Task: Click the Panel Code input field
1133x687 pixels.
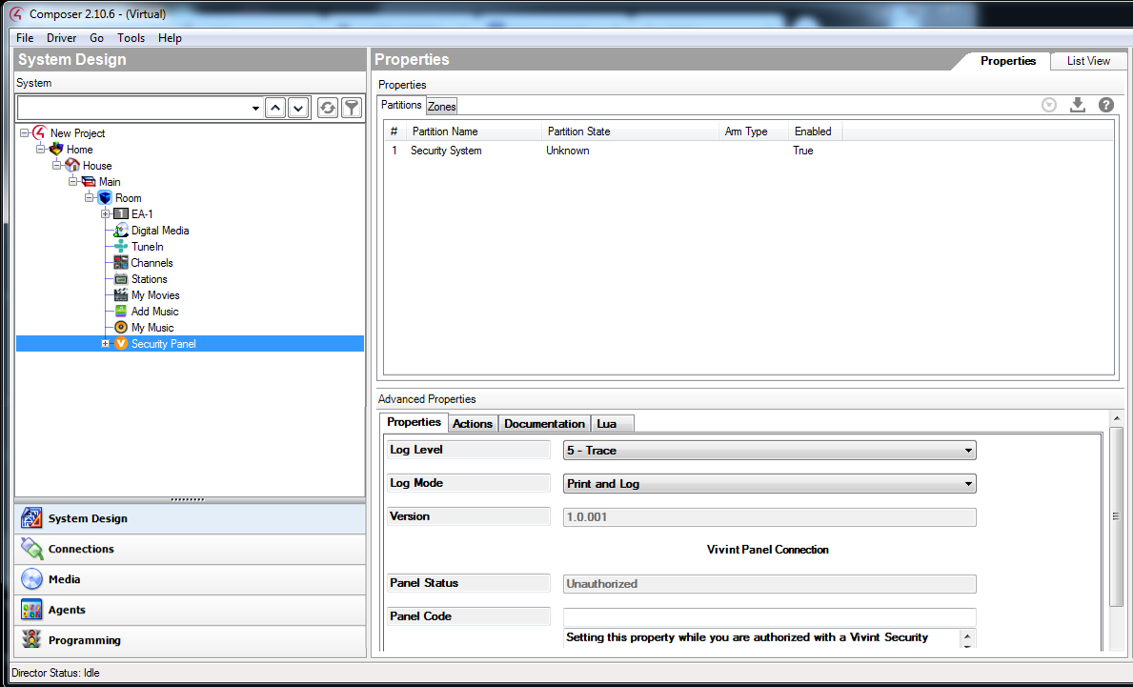Action: (769, 617)
